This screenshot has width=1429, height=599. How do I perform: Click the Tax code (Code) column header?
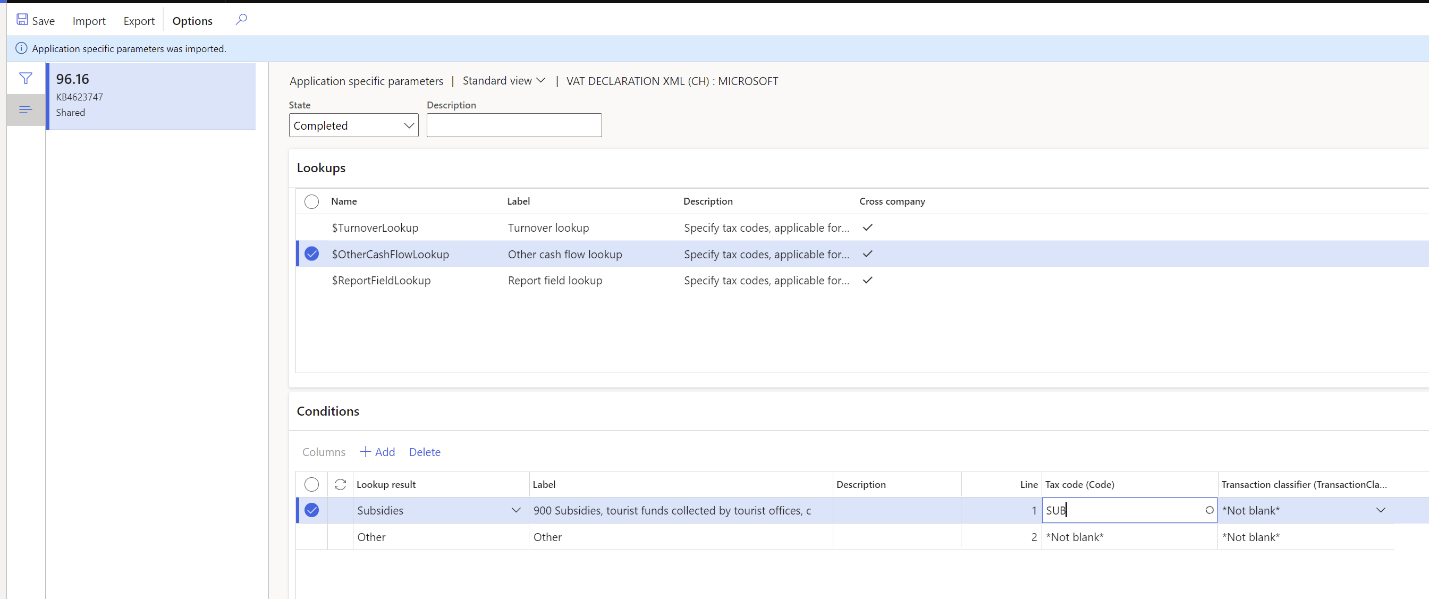coord(1080,484)
